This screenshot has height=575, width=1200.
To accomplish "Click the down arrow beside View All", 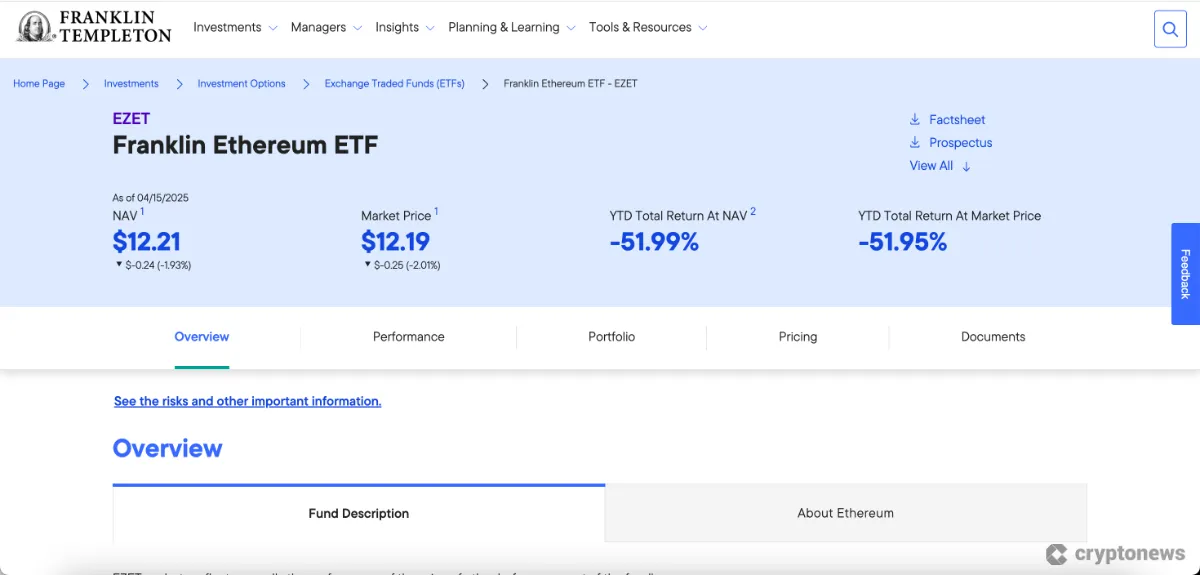I will click(966, 167).
